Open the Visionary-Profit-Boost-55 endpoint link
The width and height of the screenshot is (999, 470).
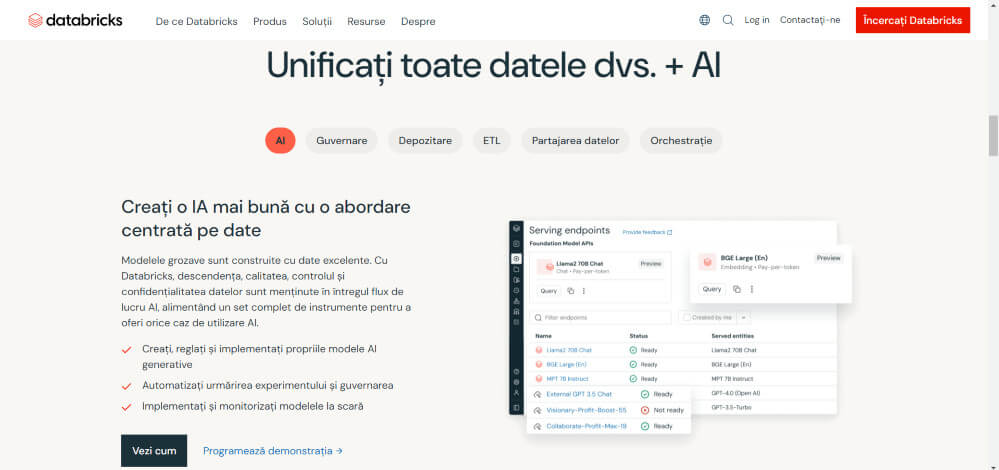pos(587,410)
